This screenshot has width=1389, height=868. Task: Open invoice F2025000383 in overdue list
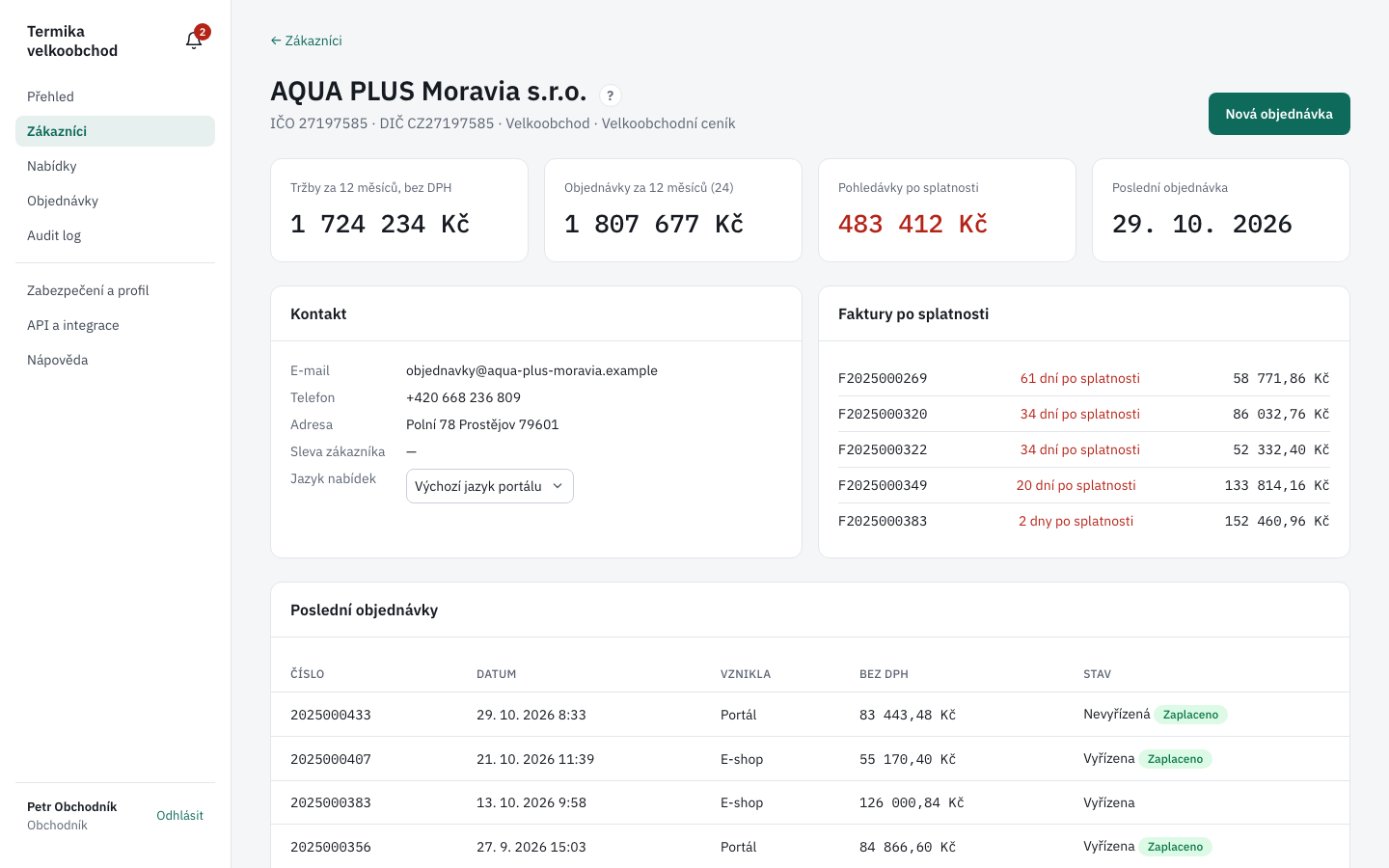point(883,521)
